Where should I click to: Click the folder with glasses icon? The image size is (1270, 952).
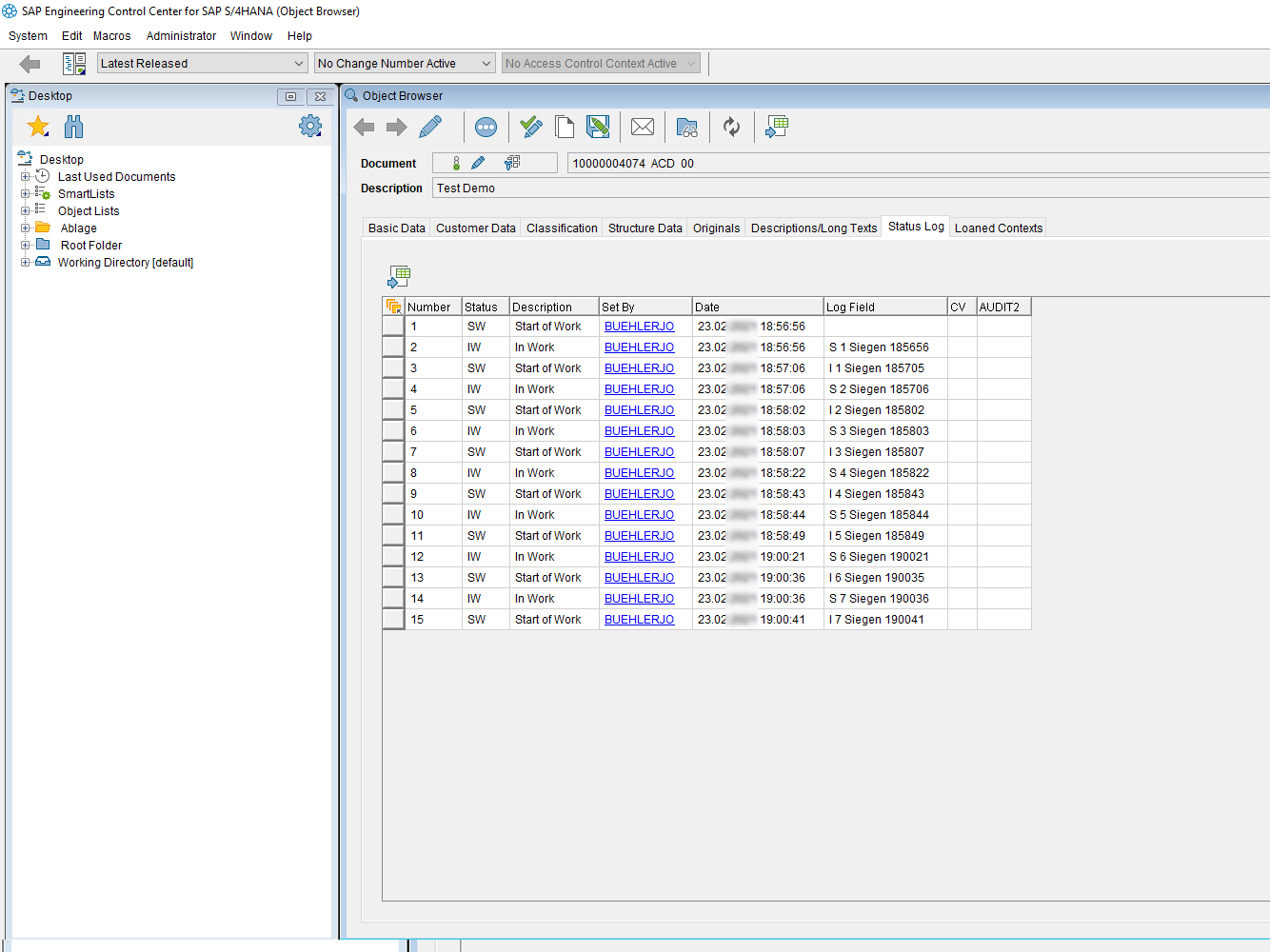pyautogui.click(x=686, y=127)
